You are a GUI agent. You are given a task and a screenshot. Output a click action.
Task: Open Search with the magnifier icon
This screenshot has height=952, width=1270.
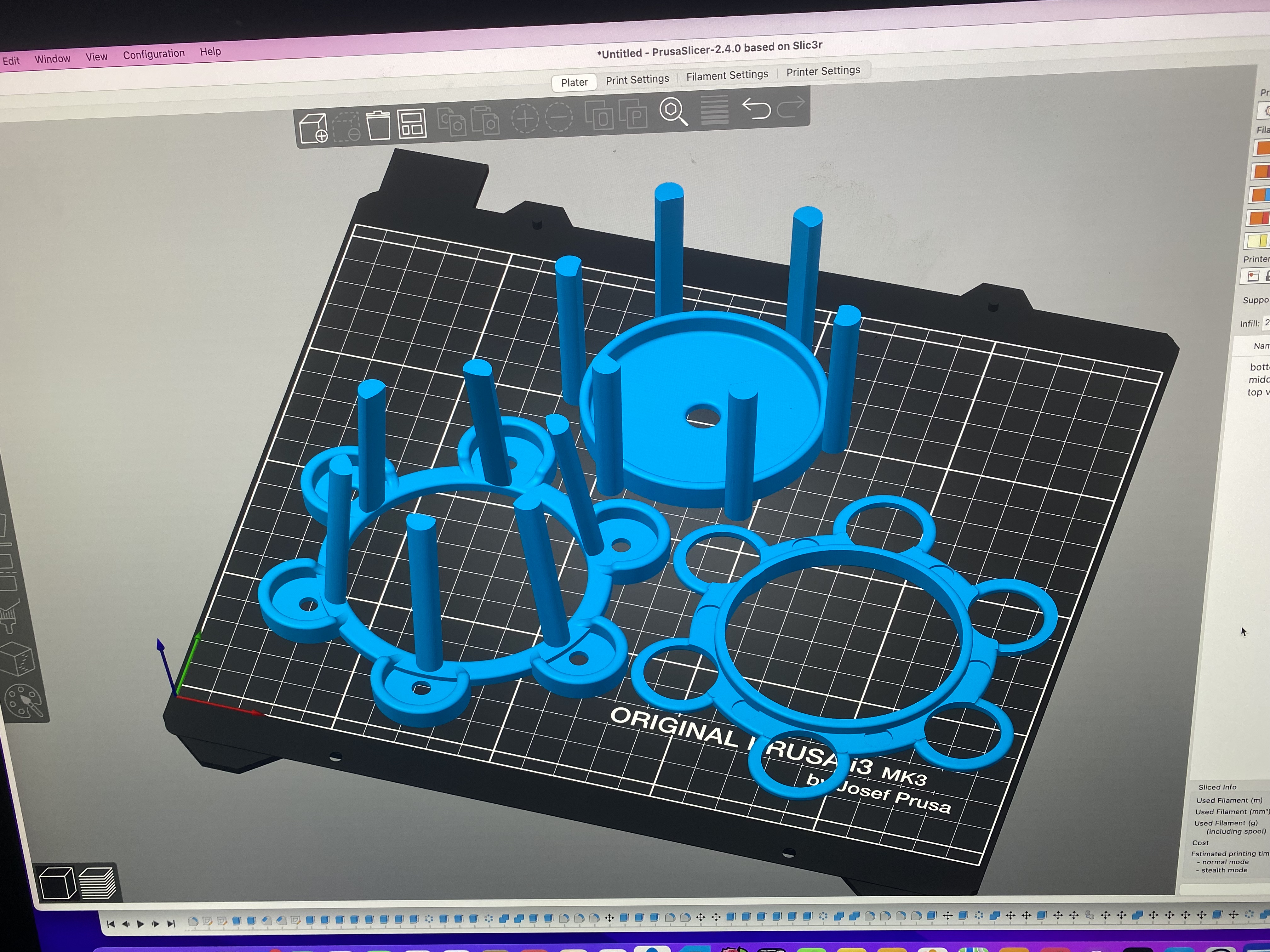673,111
